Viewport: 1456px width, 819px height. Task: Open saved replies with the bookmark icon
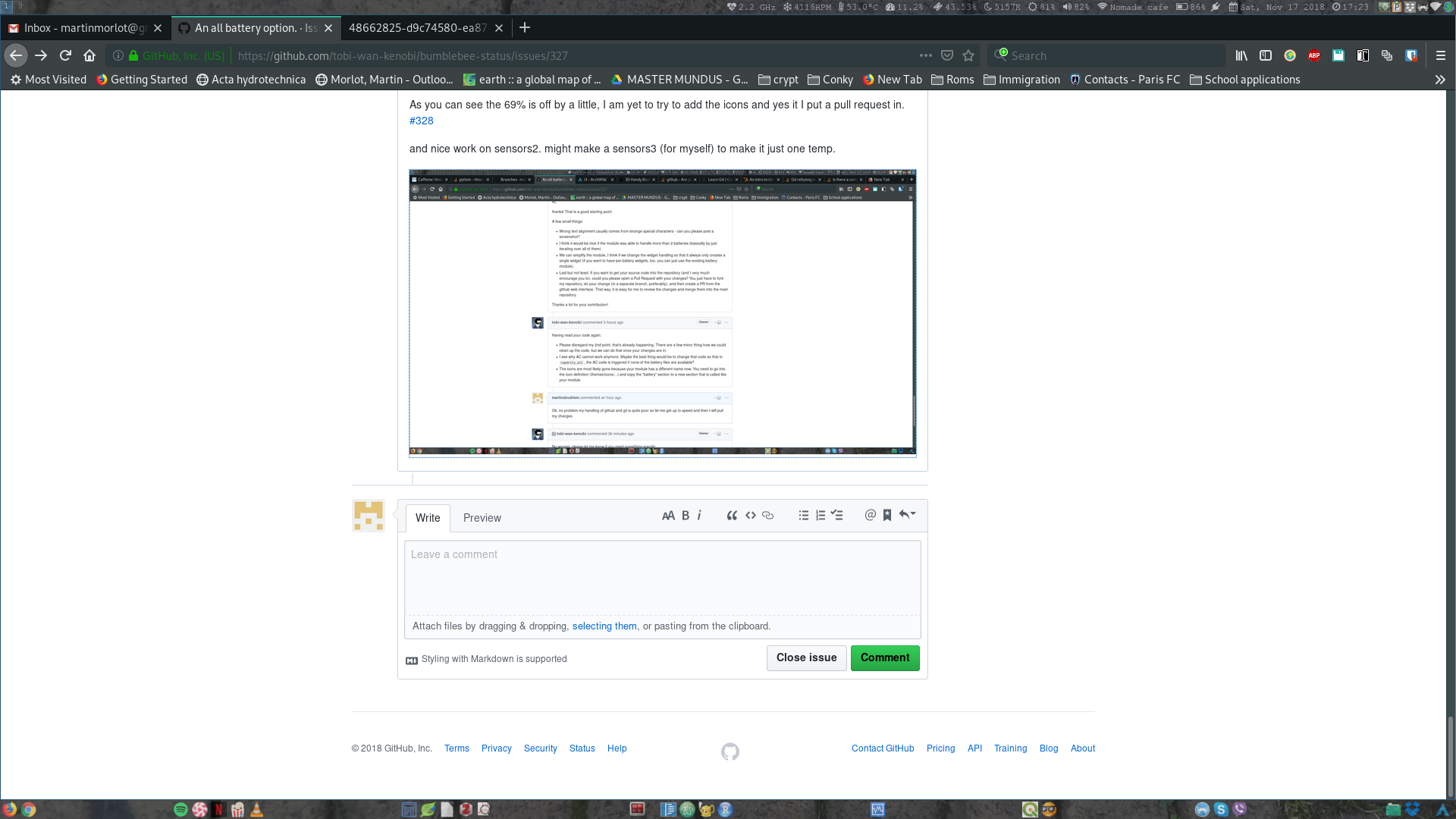click(x=886, y=515)
